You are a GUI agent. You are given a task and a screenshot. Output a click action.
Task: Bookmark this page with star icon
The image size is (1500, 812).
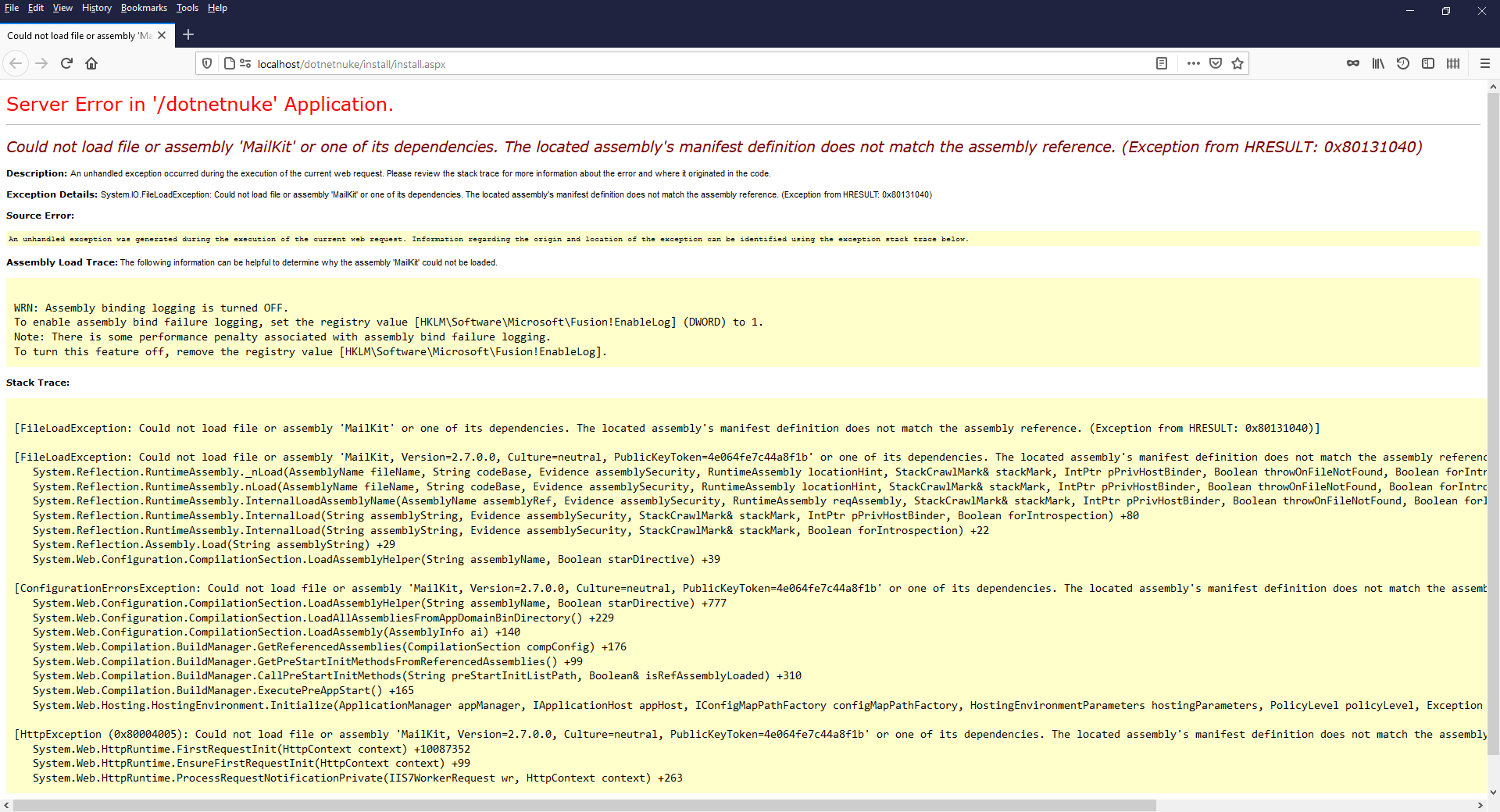[1237, 63]
